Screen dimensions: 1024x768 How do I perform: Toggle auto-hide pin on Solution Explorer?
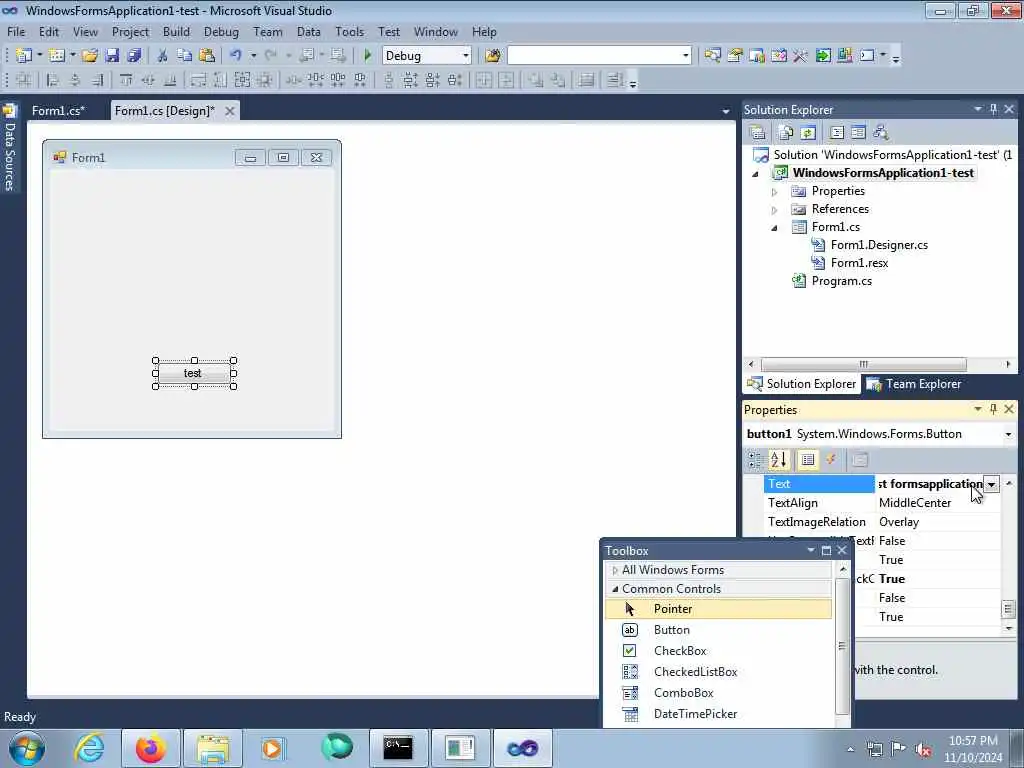[x=993, y=109]
